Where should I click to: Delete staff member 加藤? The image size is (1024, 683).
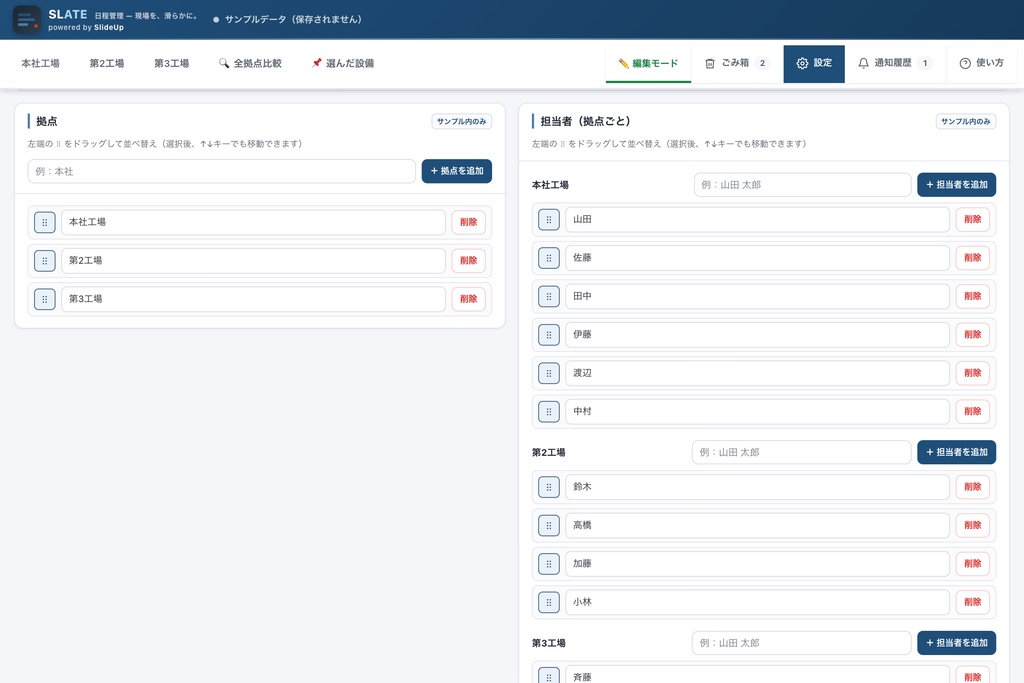(x=972, y=564)
